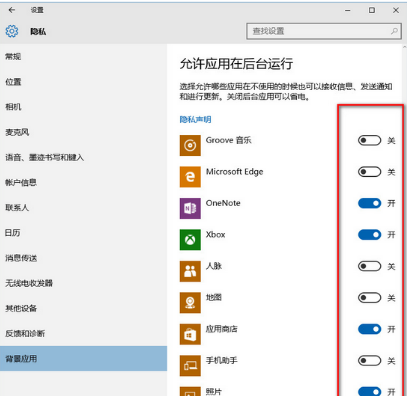Image resolution: width=407 pixels, height=396 pixels.
Task: Click the search magnifier icon
Action: (394, 31)
